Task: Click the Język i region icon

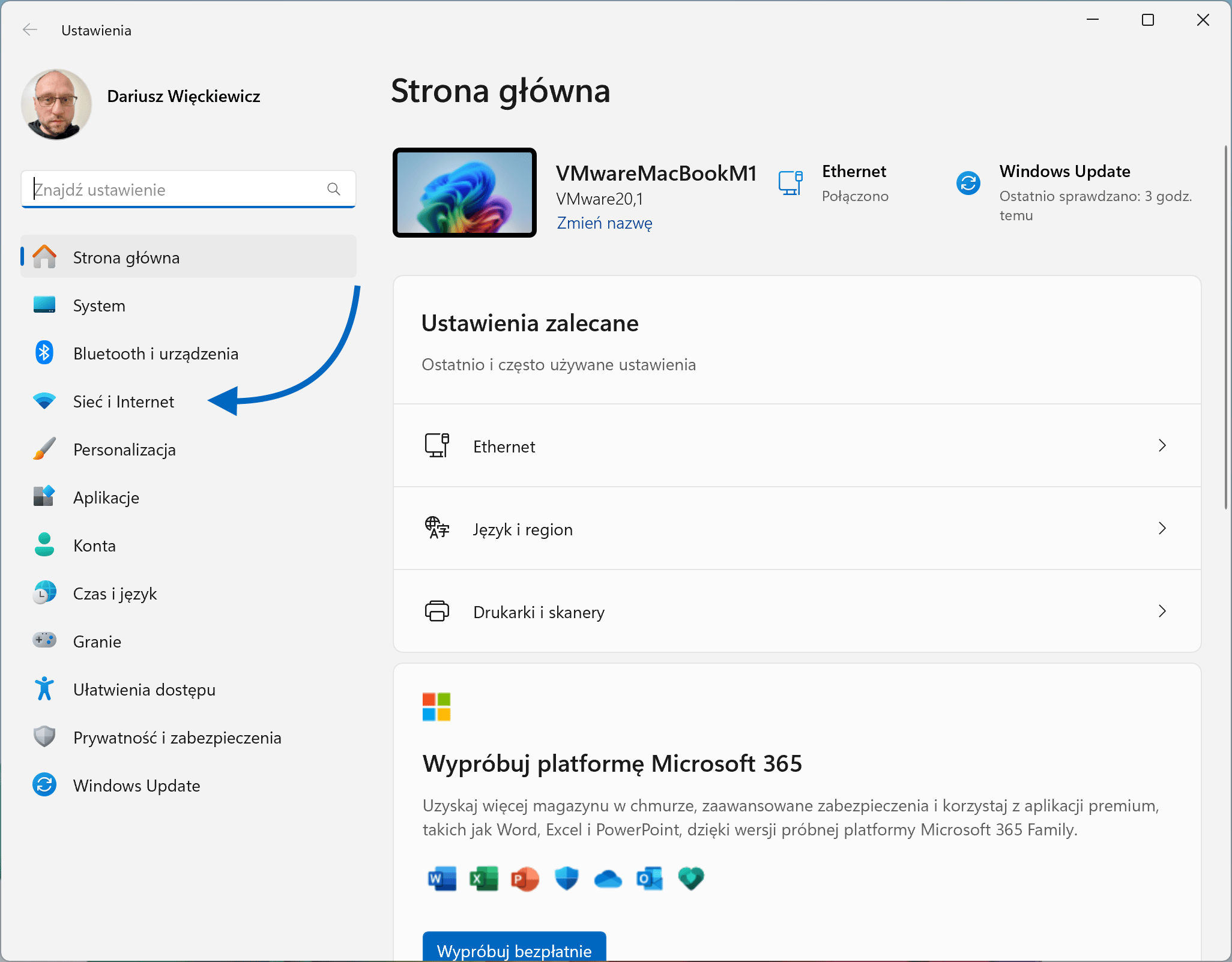Action: tap(437, 528)
